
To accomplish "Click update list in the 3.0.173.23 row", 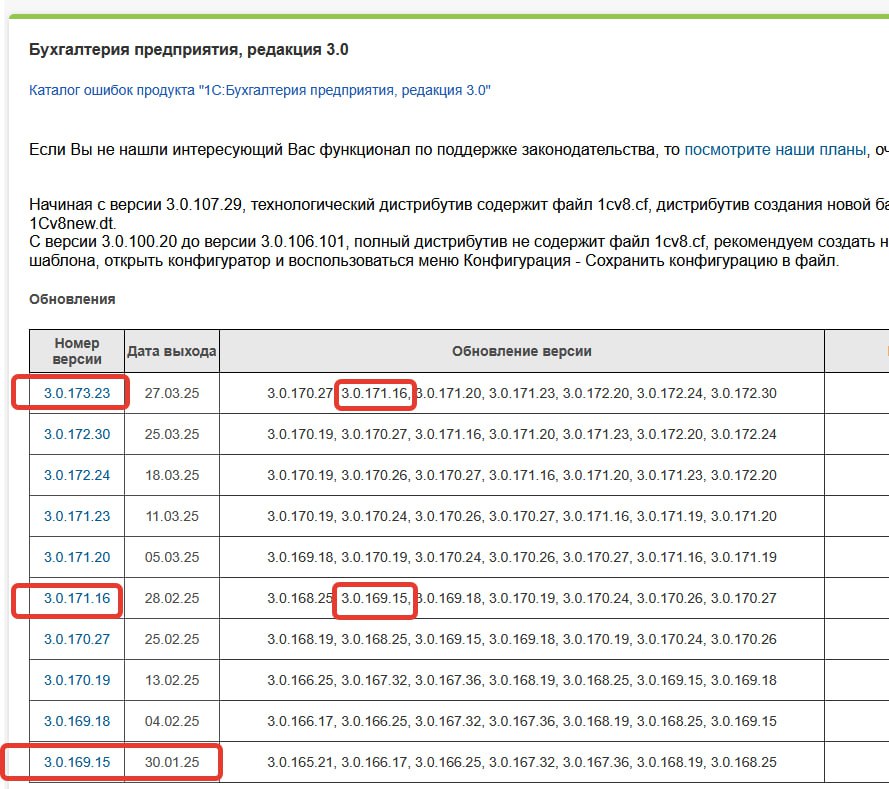I will (522, 393).
